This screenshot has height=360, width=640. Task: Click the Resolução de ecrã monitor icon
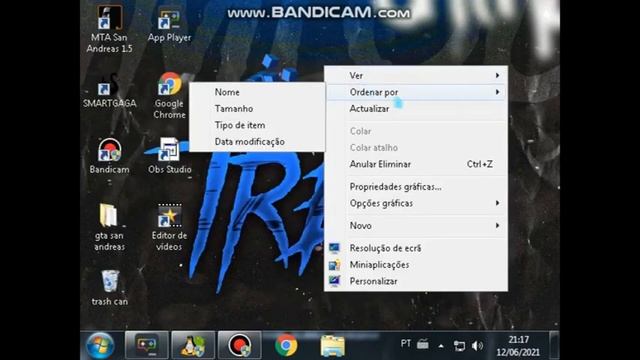pyautogui.click(x=334, y=248)
